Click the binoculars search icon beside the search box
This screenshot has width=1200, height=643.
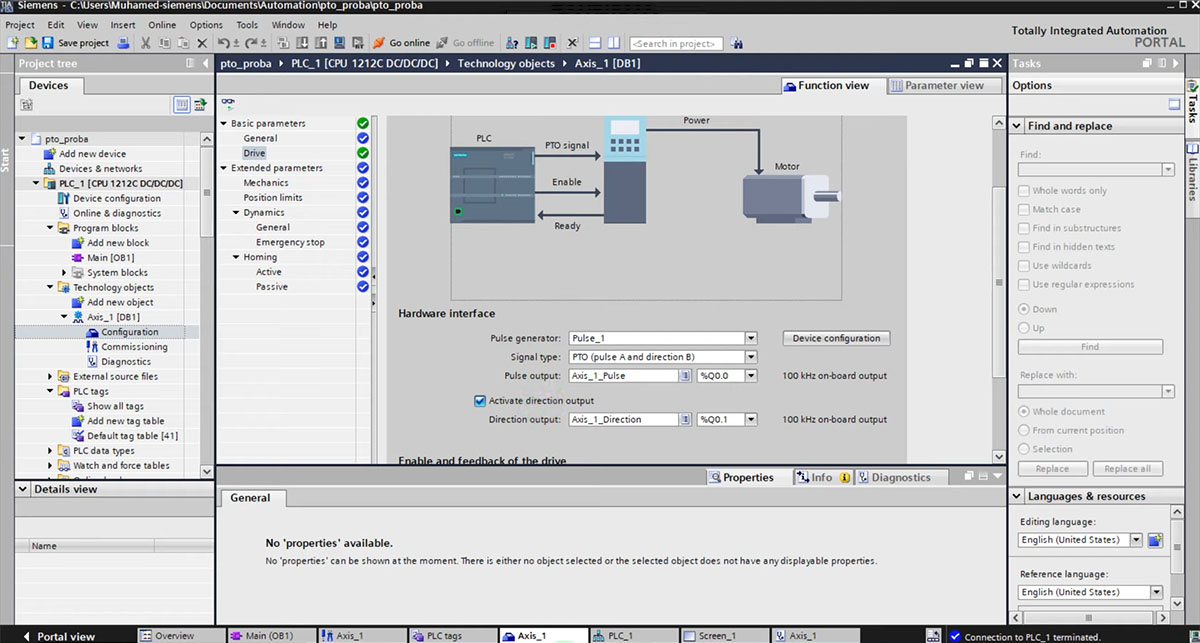[737, 43]
